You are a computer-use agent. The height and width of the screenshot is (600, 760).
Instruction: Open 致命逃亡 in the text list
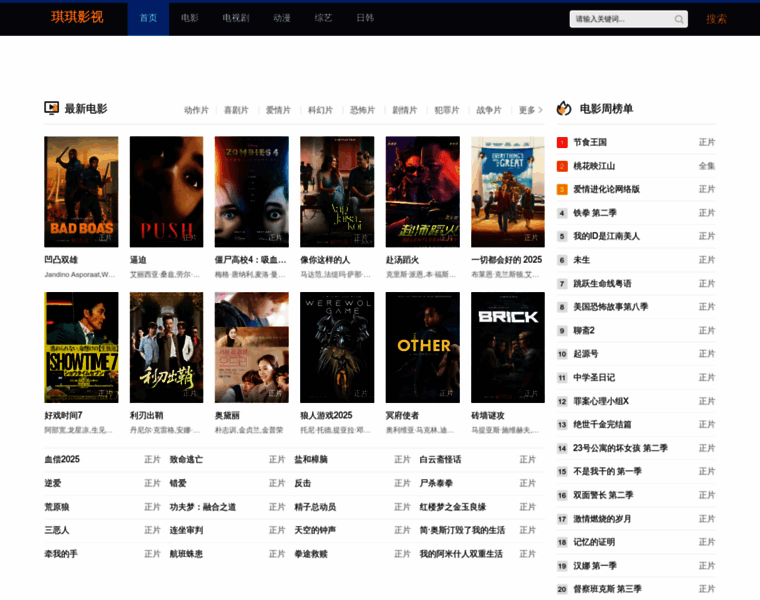(x=186, y=459)
